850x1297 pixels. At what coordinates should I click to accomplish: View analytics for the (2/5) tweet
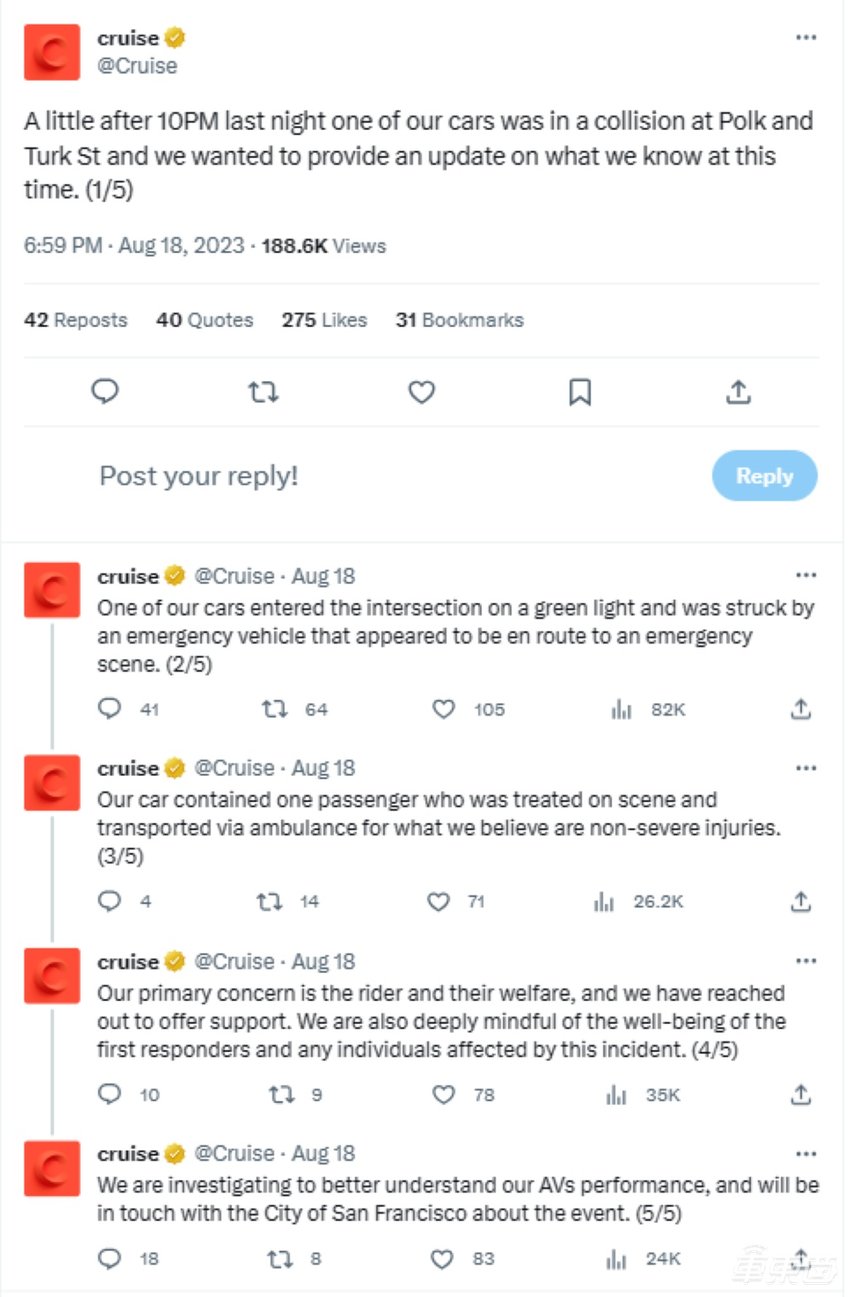click(x=621, y=708)
